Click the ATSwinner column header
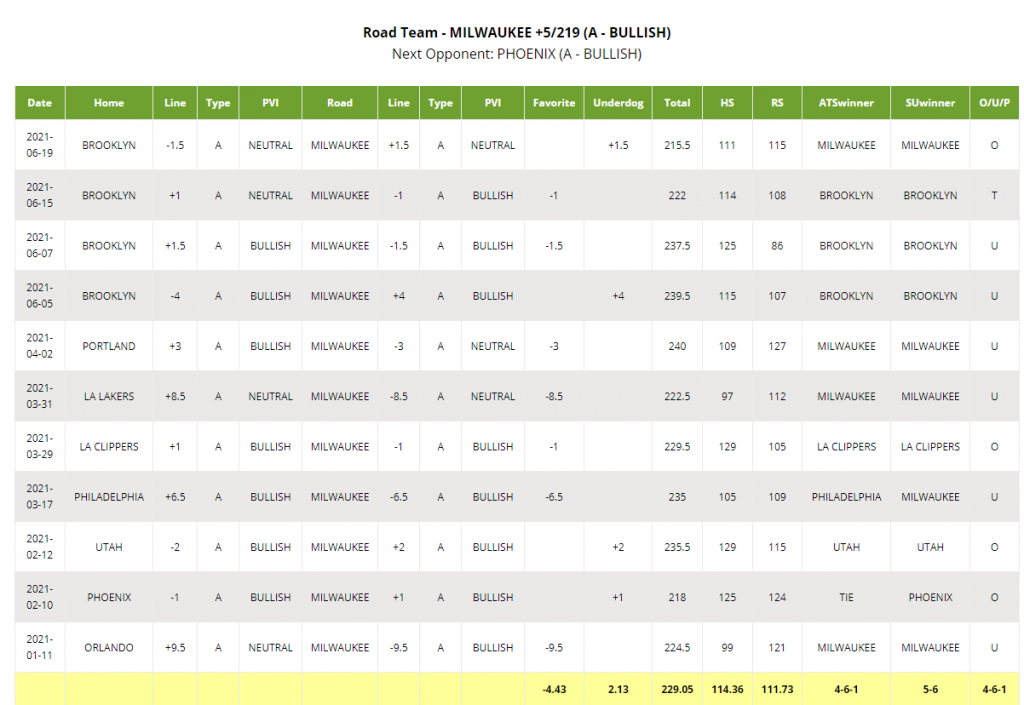This screenshot has height=705, width=1024. coord(846,102)
